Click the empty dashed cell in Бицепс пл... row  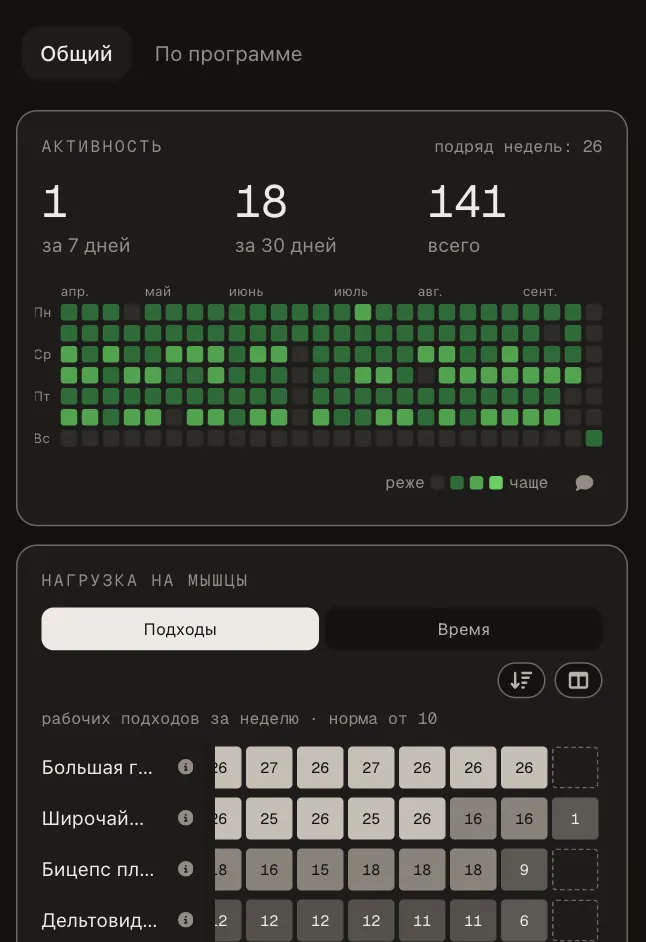coord(575,869)
